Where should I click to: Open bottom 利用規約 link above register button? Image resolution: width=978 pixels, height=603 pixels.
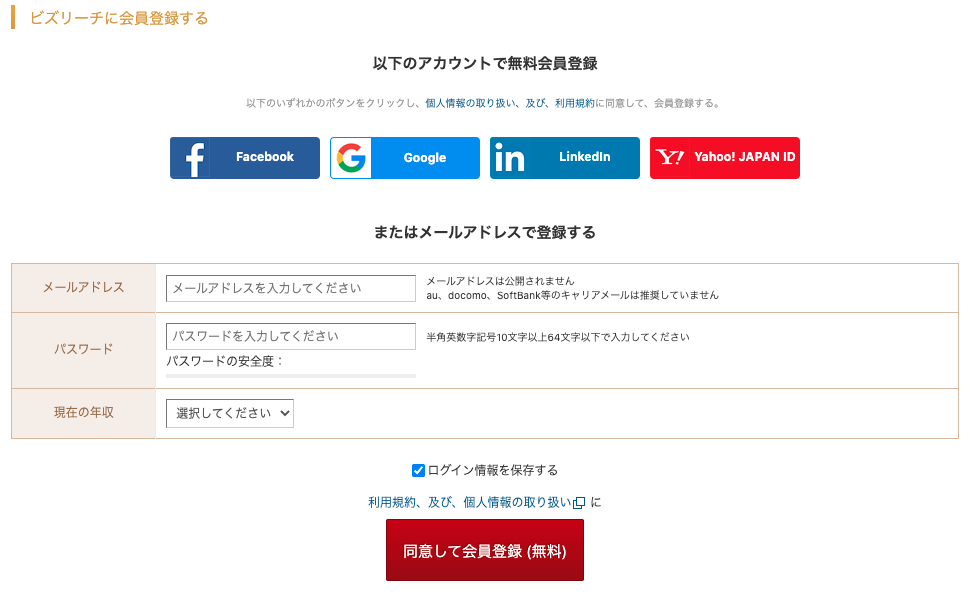(x=392, y=503)
